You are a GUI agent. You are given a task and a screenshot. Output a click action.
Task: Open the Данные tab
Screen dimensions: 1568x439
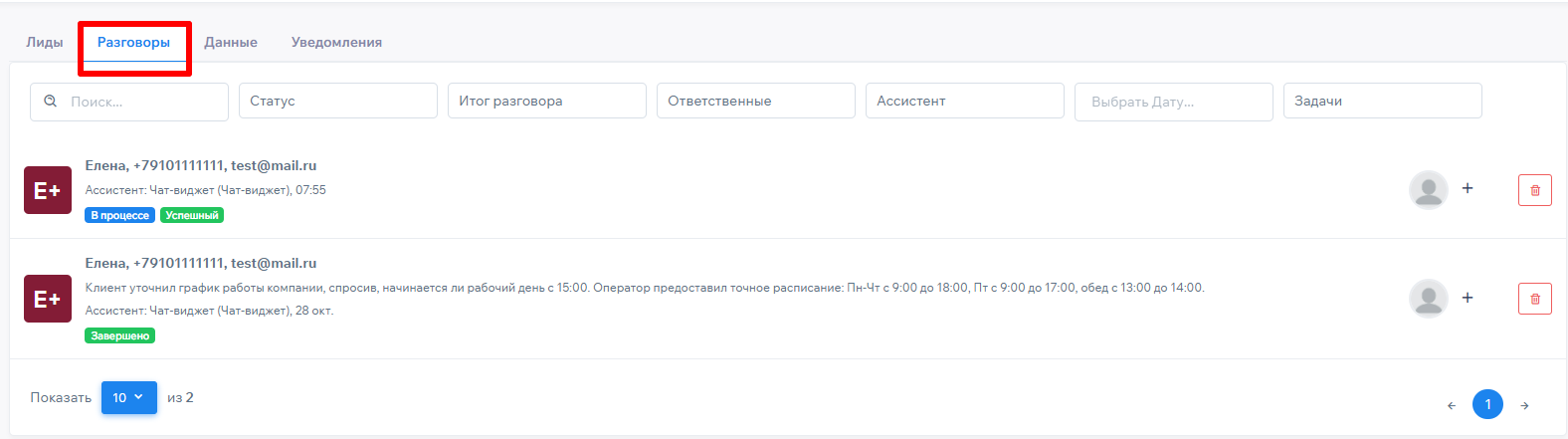(231, 42)
